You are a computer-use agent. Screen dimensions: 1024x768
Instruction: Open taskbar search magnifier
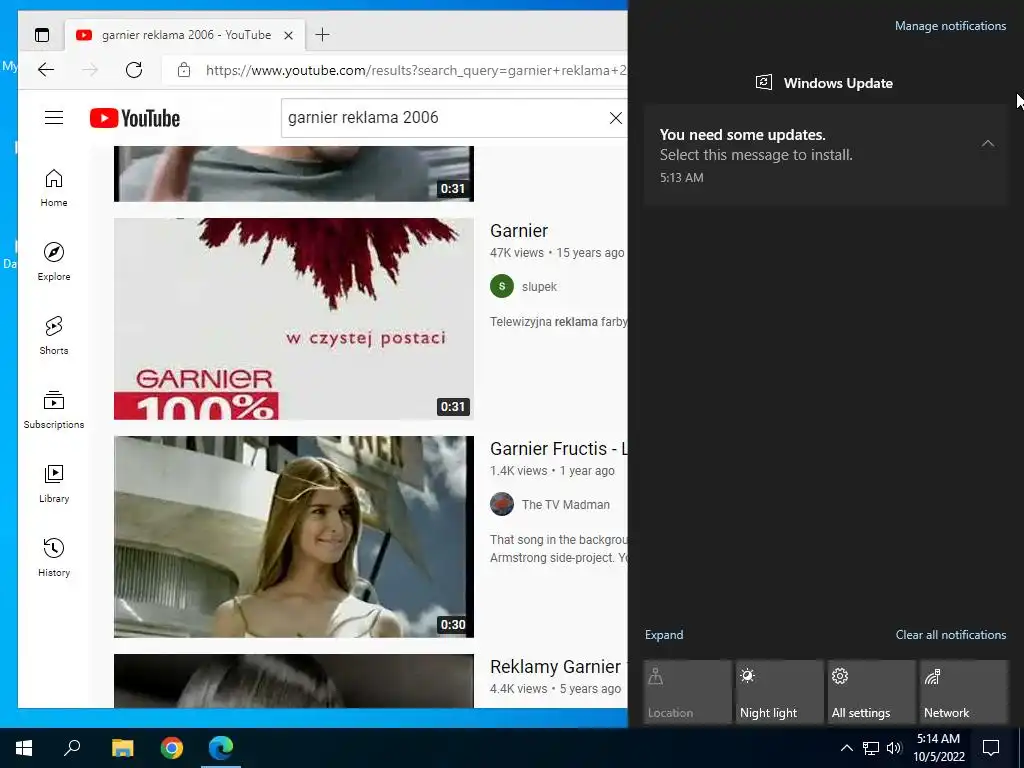point(72,748)
